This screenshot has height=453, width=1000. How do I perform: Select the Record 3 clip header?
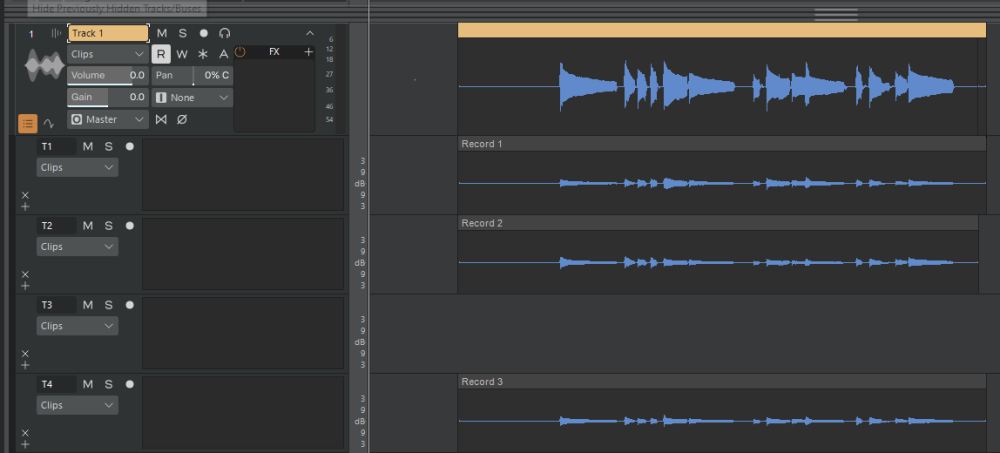722,382
